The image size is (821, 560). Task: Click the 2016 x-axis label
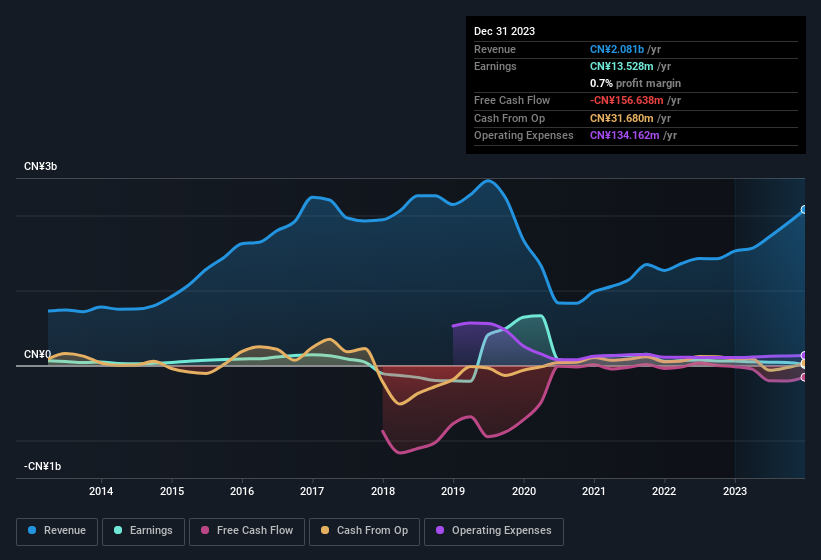click(242, 491)
